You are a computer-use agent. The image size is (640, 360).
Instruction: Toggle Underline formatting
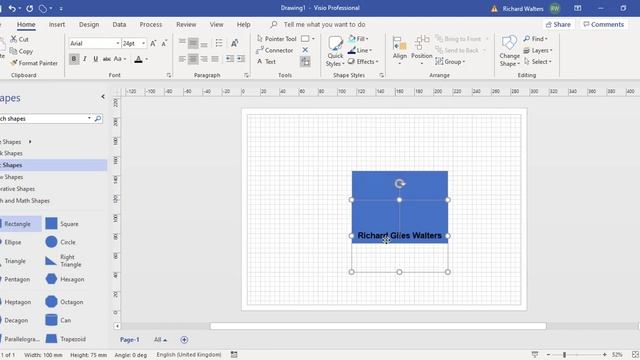(x=96, y=59)
